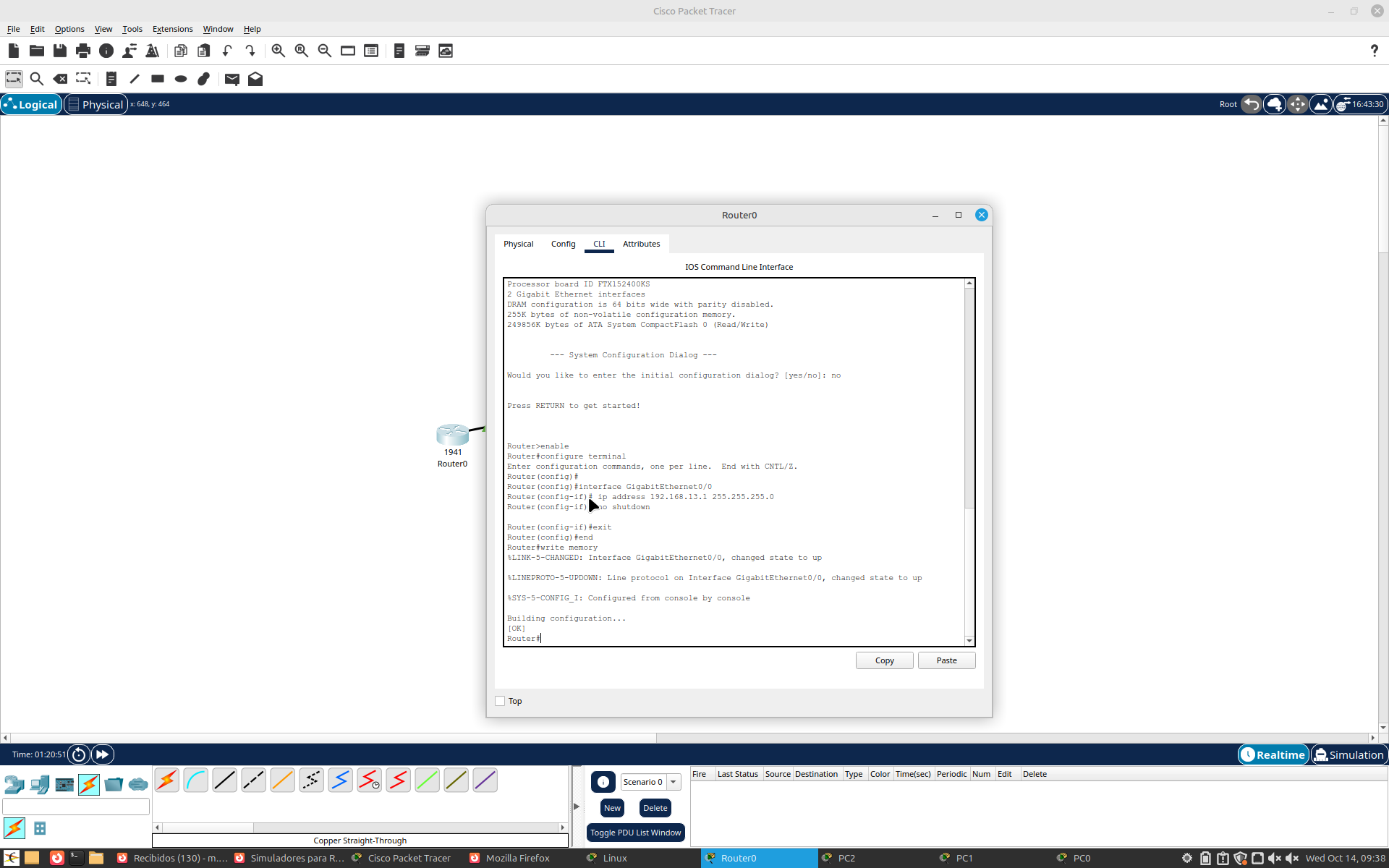
Task: Zoom out with the minus magnifier icon
Action: tap(325, 51)
